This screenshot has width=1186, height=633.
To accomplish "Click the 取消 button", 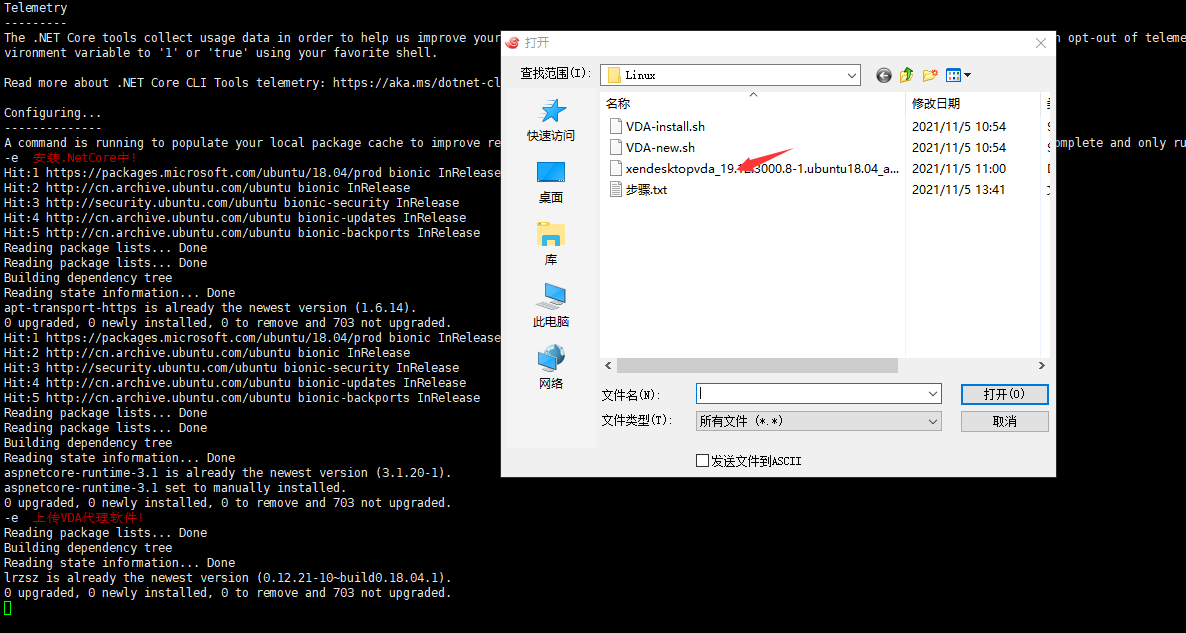I will pyautogui.click(x=1004, y=420).
